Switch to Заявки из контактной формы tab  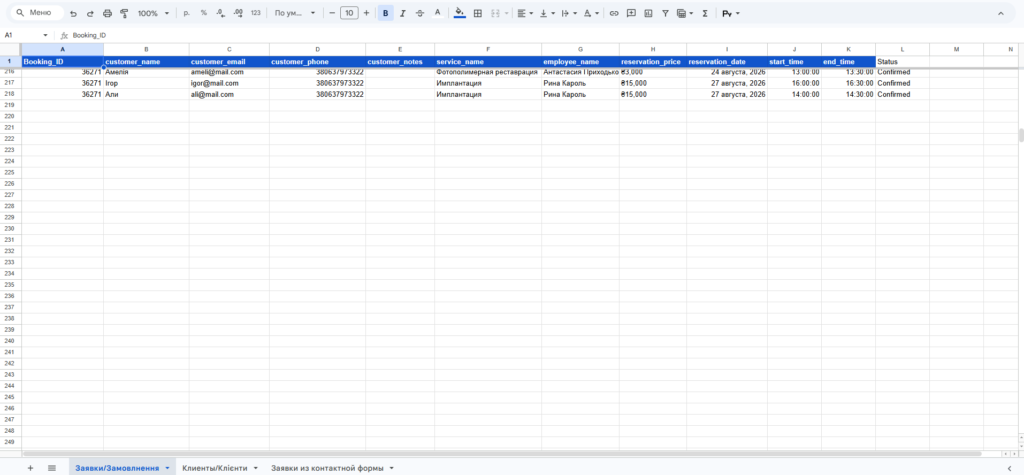328,468
